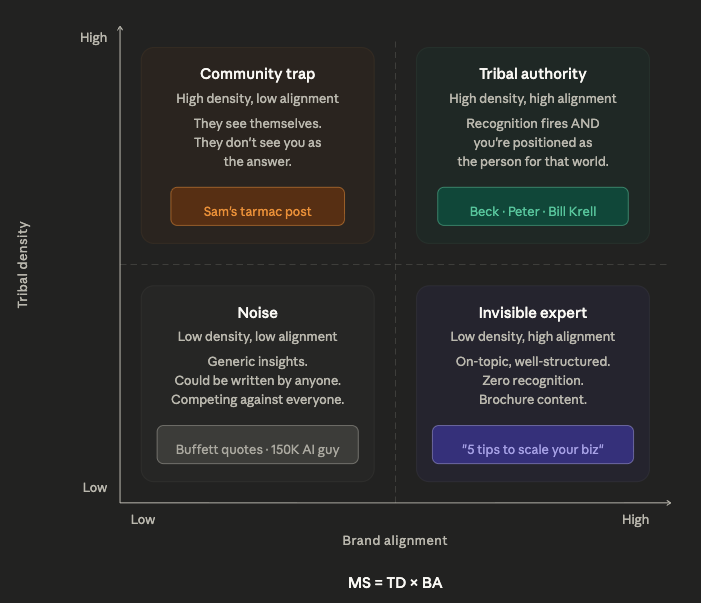Select the green "Beck · Peter · Bill Krell" pill
This screenshot has height=603, width=701.
coord(533,211)
